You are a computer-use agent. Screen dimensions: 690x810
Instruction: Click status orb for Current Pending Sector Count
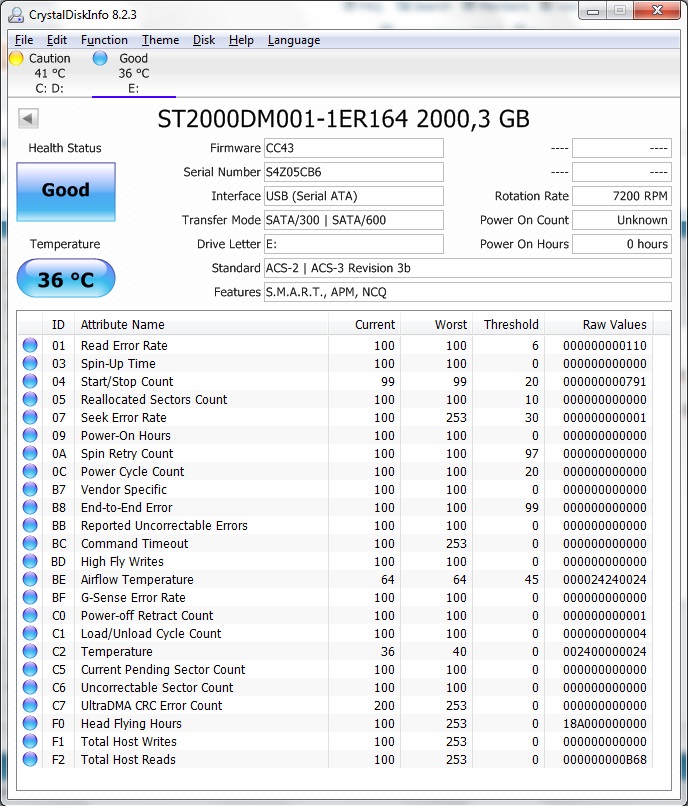click(x=30, y=669)
